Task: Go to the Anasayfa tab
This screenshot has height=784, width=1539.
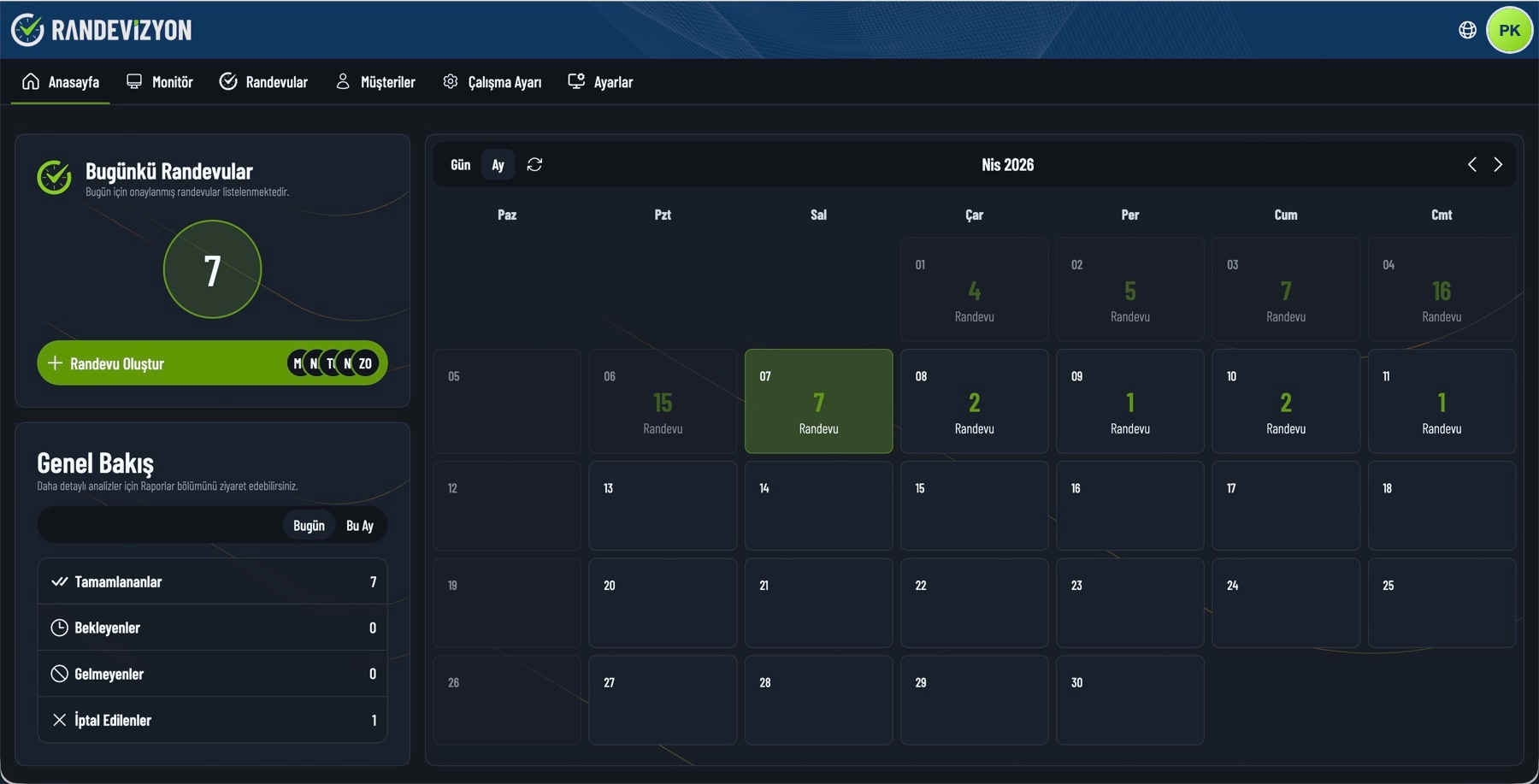Action: point(61,82)
